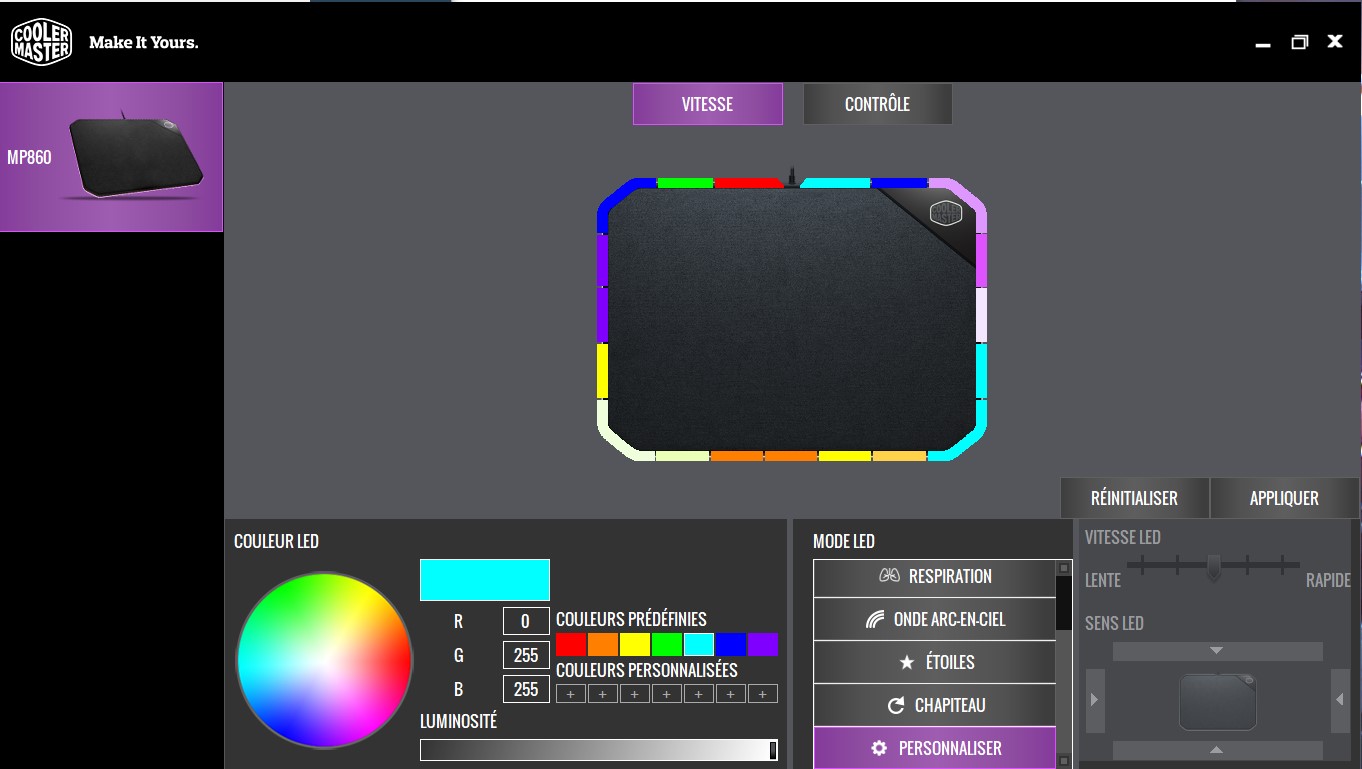This screenshot has width=1362, height=769.
Task: Click the right arrow in Sens LED
Action: (1094, 700)
